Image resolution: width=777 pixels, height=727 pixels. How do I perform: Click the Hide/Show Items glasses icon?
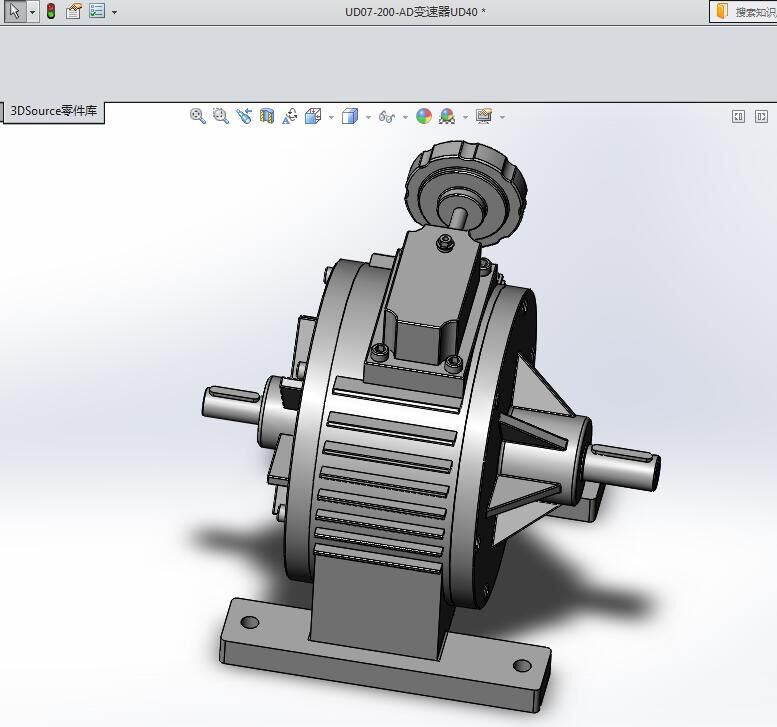click(387, 117)
